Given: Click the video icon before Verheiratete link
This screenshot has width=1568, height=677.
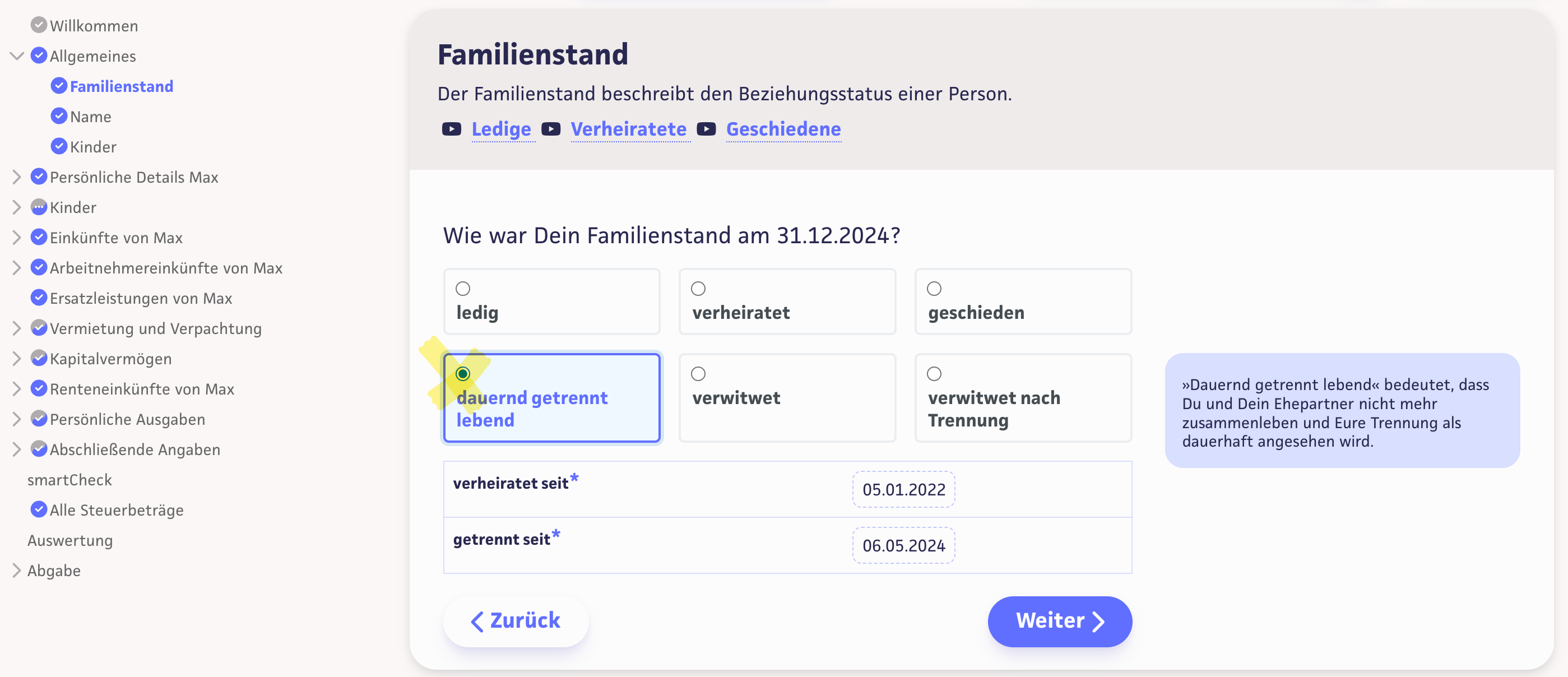Looking at the screenshot, I should click(x=551, y=129).
